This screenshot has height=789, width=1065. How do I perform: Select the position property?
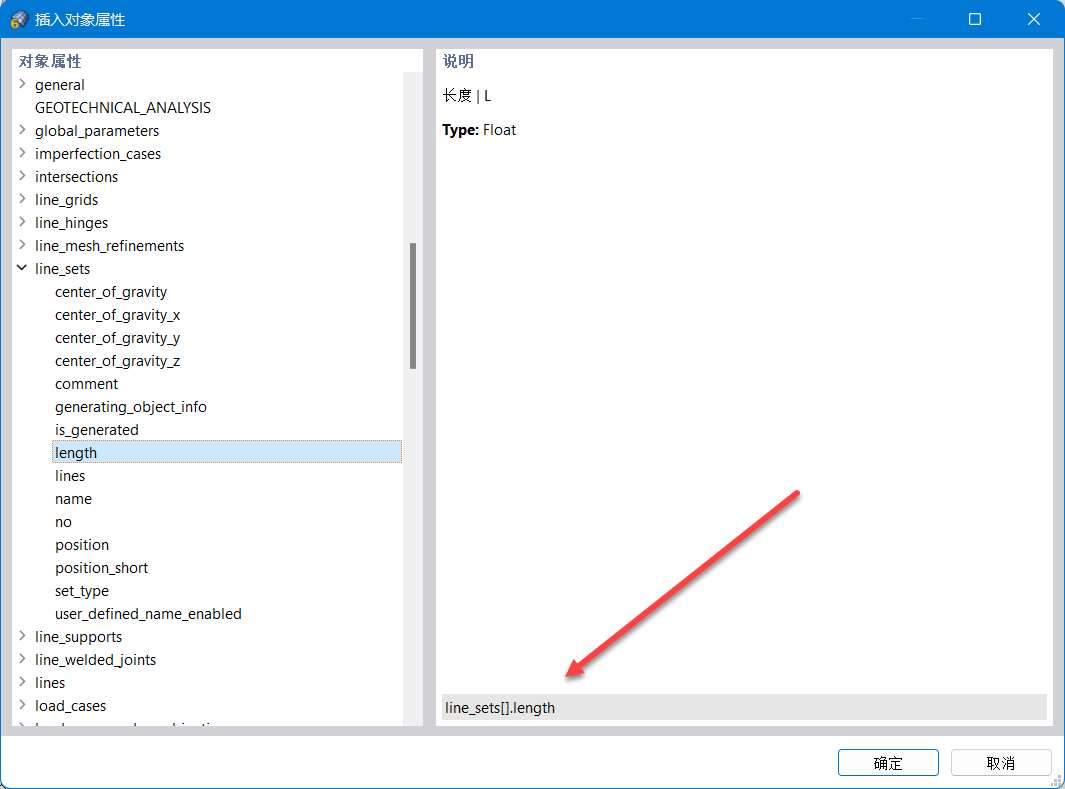(x=82, y=545)
